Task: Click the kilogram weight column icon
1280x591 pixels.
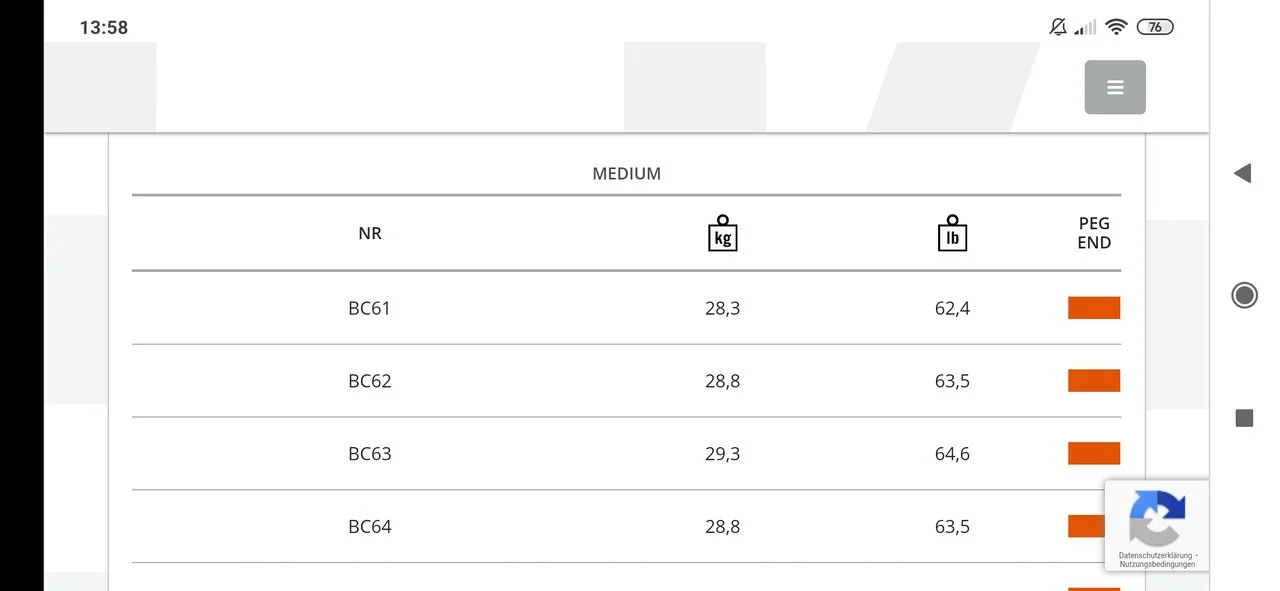Action: [722, 233]
